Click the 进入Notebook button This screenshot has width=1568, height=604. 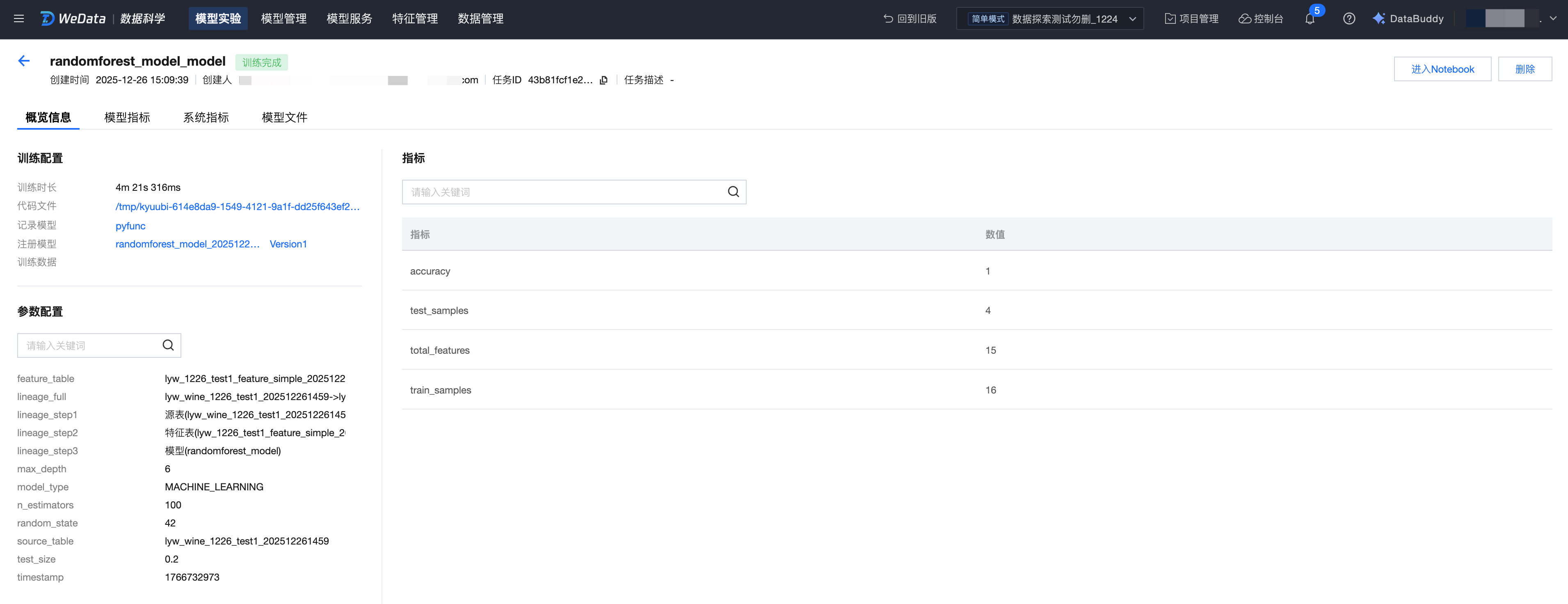click(x=1442, y=69)
